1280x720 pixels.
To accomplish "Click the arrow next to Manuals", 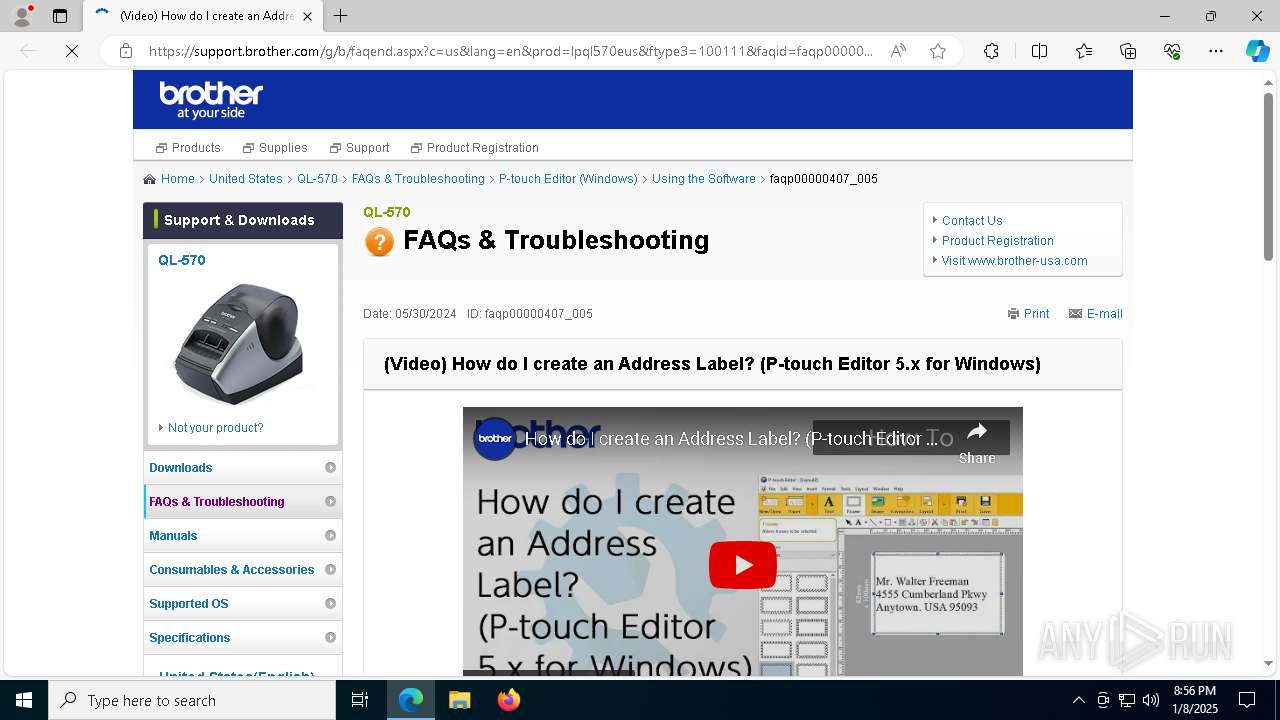I will [x=330, y=536].
